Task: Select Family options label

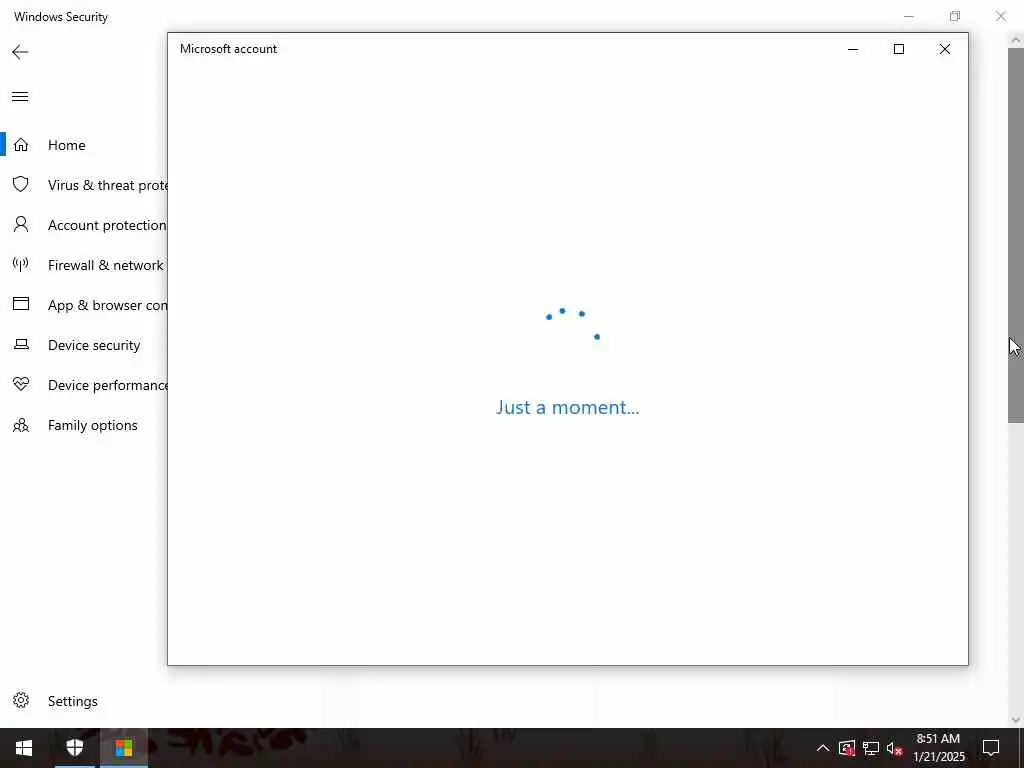Action: click(93, 425)
